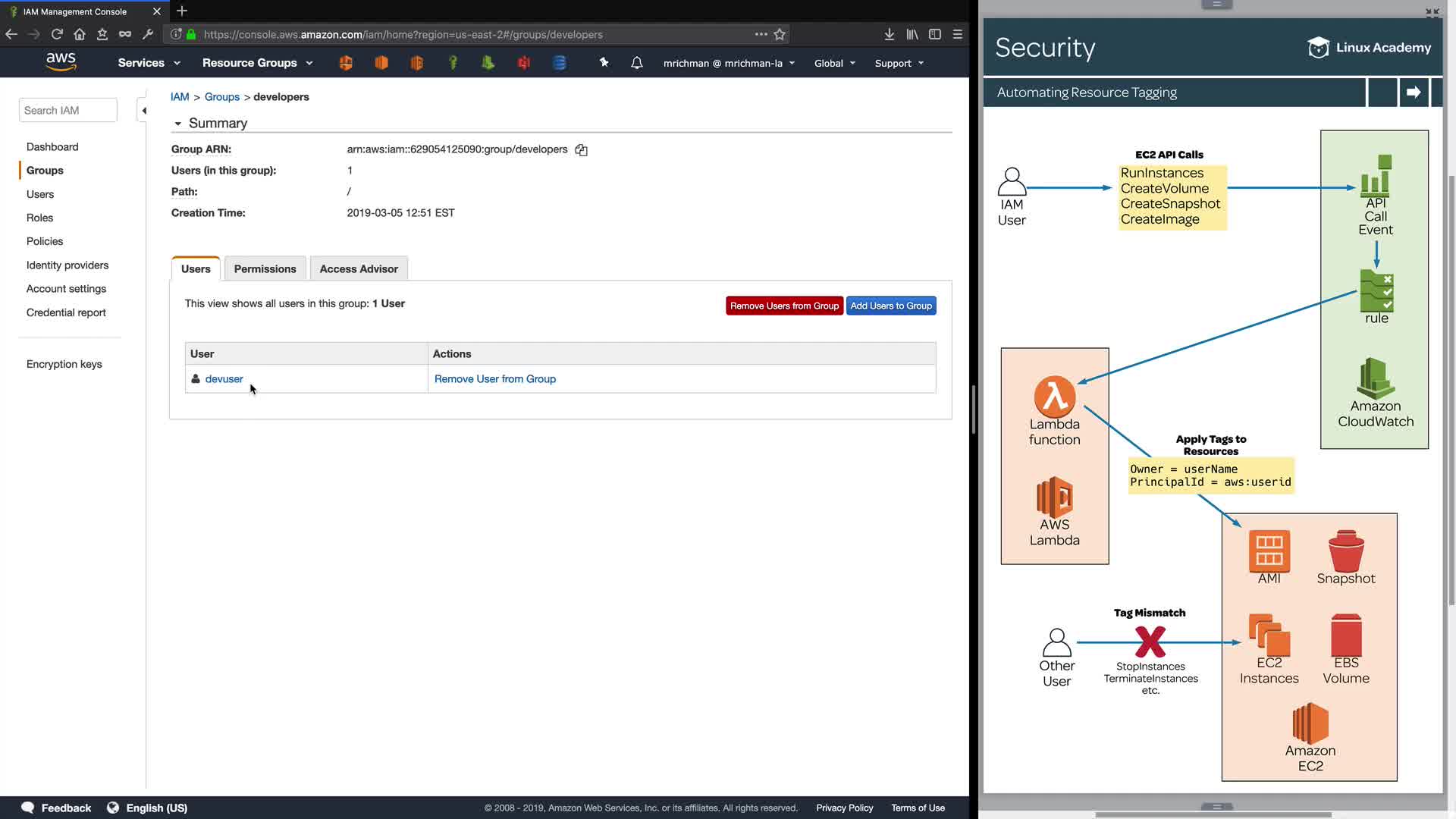This screenshot has width=1456, height=819.
Task: Click the notifications bell icon
Action: (636, 63)
